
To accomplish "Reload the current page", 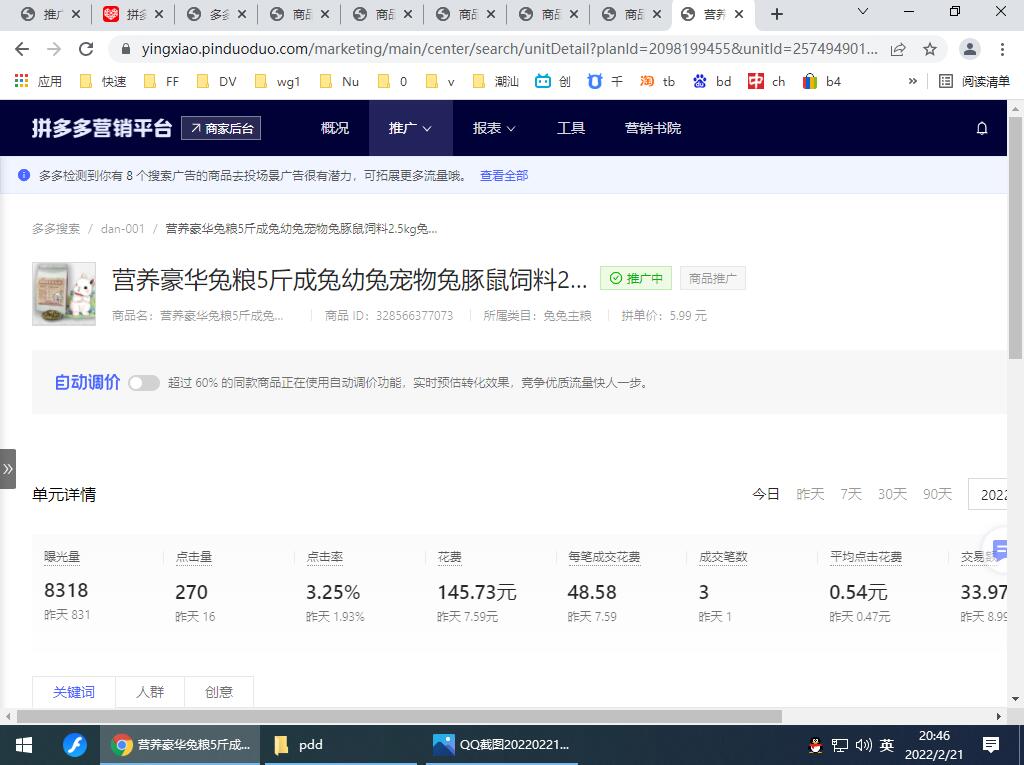I will (86, 49).
